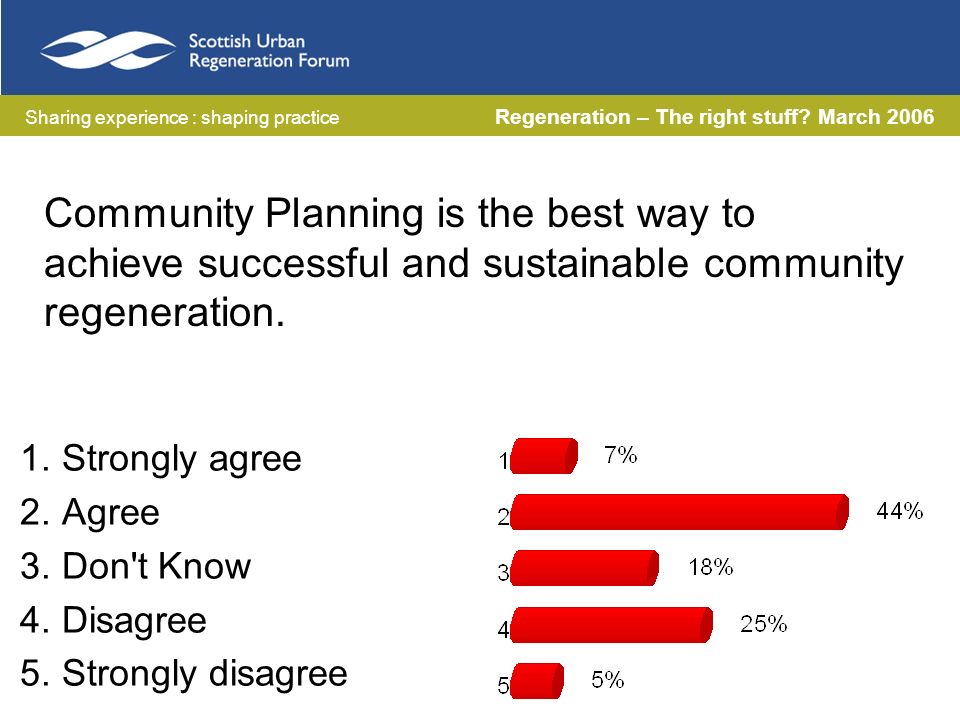The image size is (960, 720).
Task: Select the 'Sharing experience : shaping practice' tagline
Action: [182, 117]
